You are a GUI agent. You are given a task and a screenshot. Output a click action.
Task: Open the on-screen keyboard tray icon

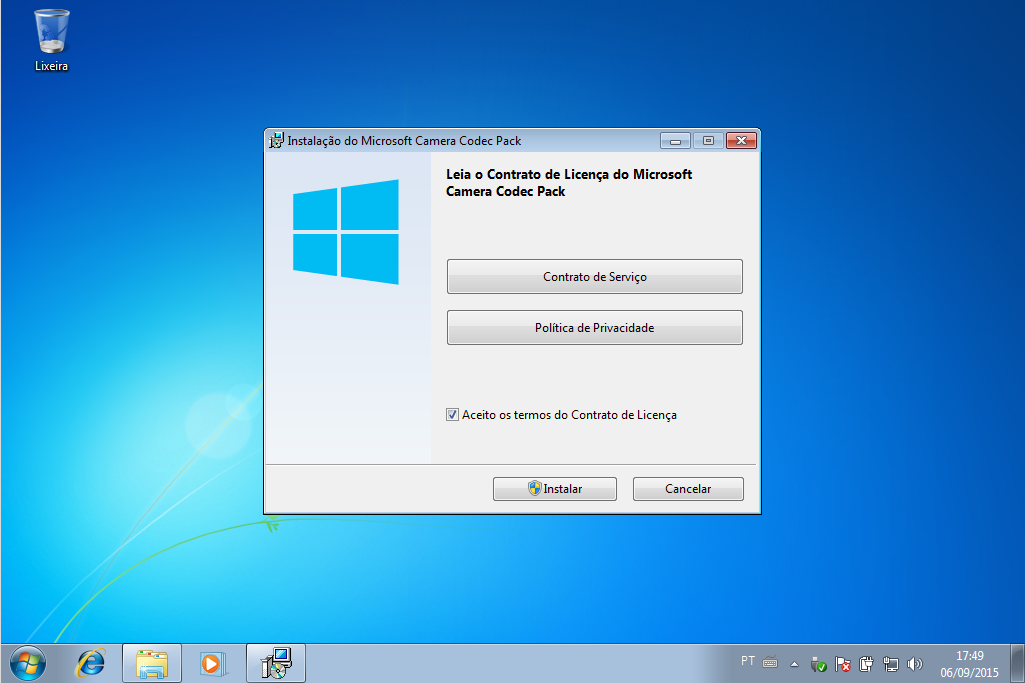770,663
